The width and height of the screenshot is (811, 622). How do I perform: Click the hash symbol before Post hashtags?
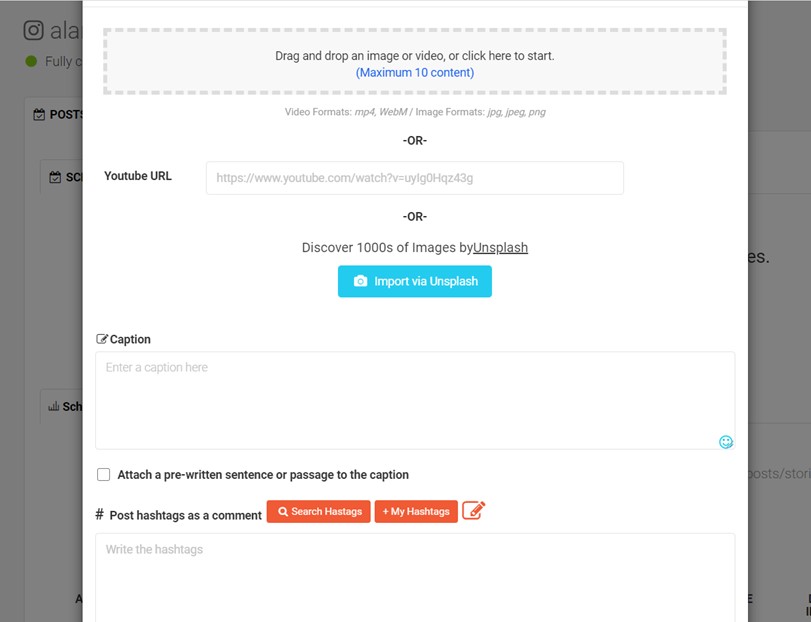click(x=99, y=514)
